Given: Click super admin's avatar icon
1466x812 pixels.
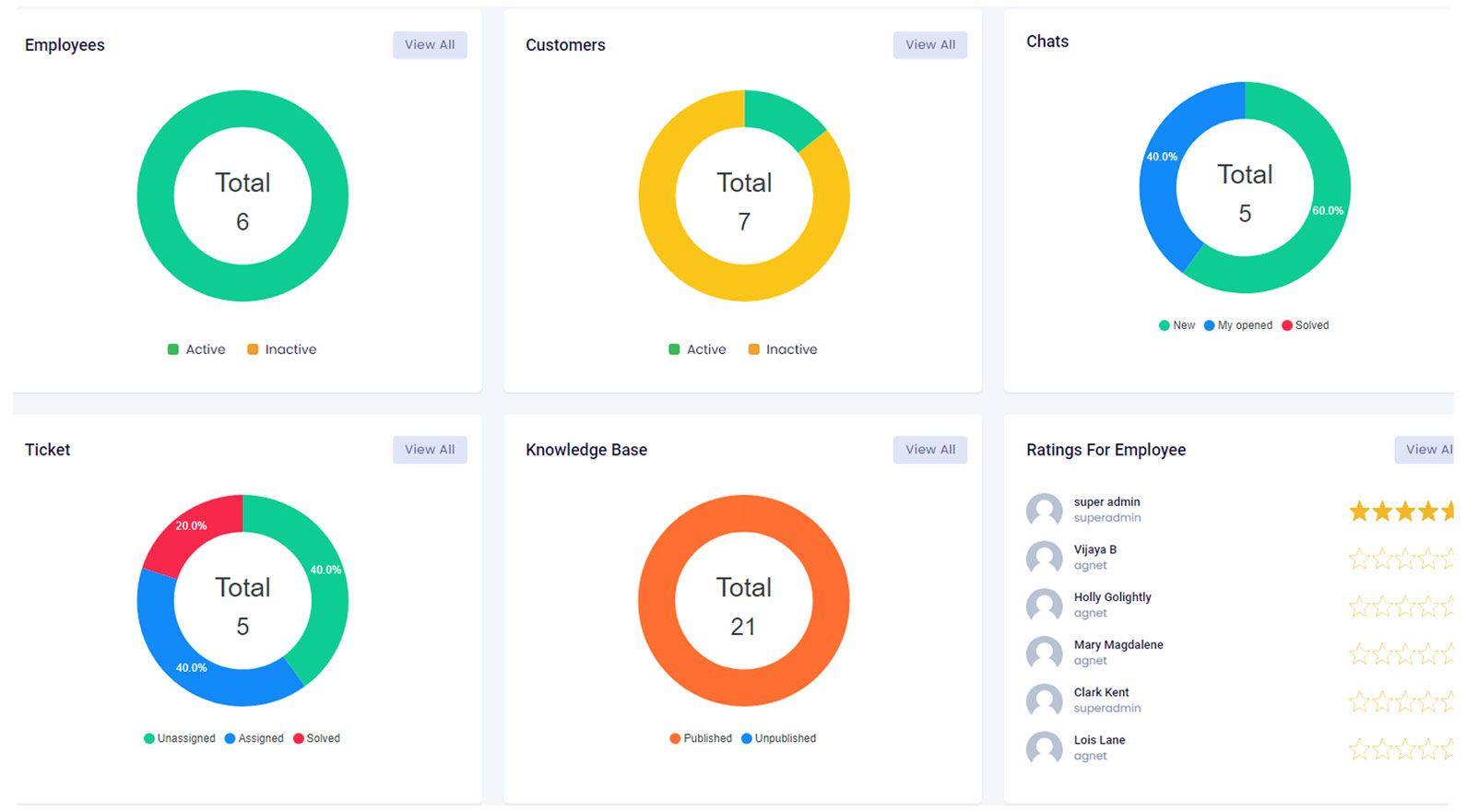Looking at the screenshot, I should (1044, 510).
